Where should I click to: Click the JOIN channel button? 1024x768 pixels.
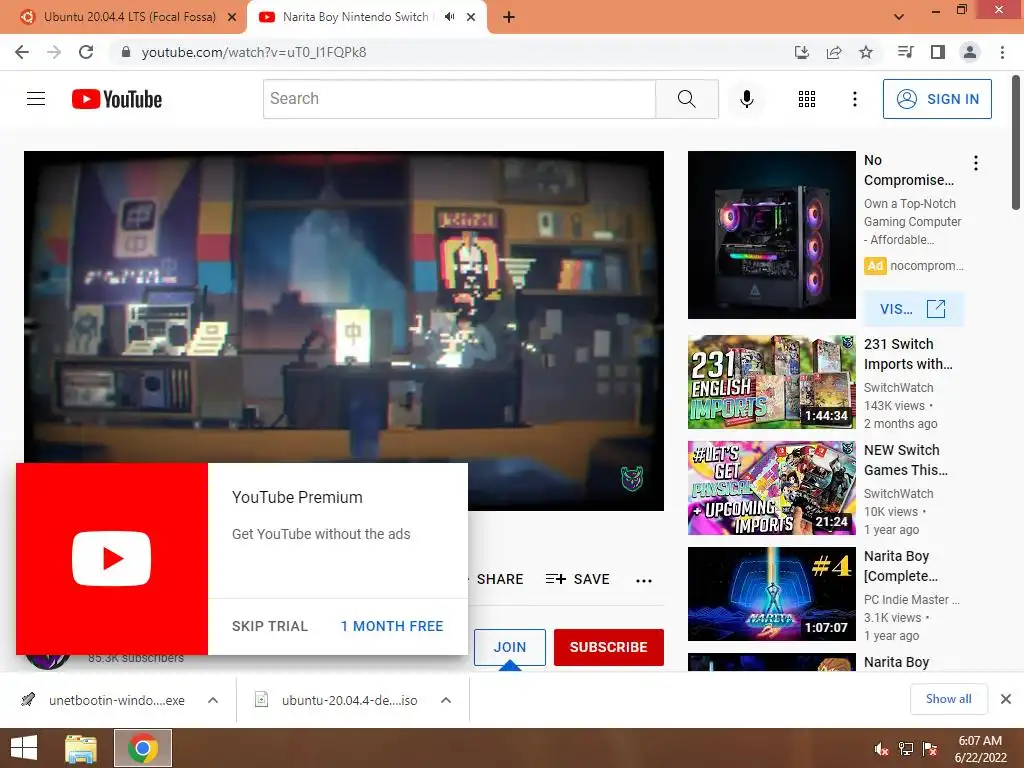click(509, 647)
